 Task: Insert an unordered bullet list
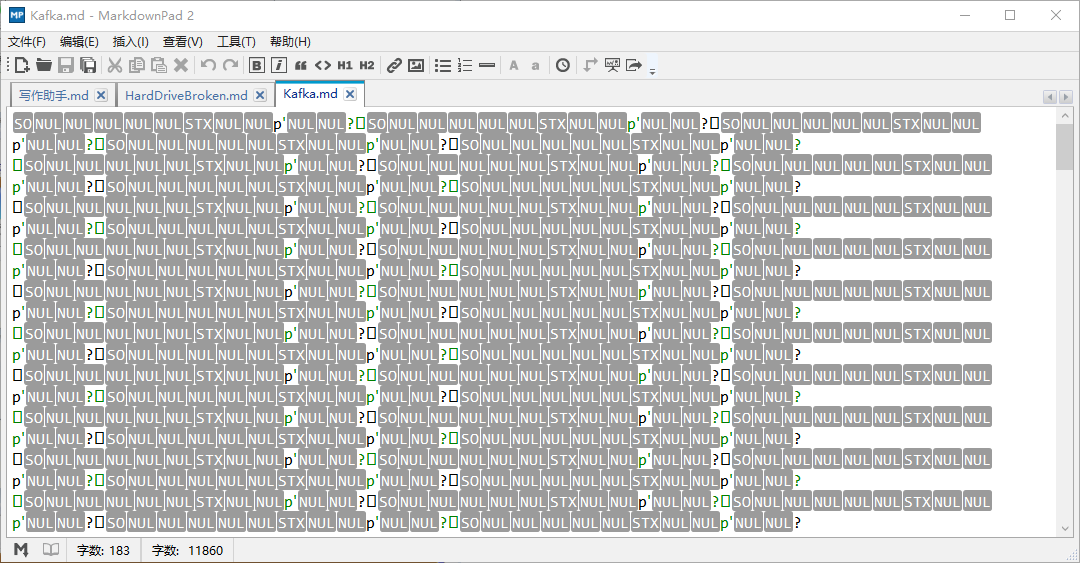(443, 65)
